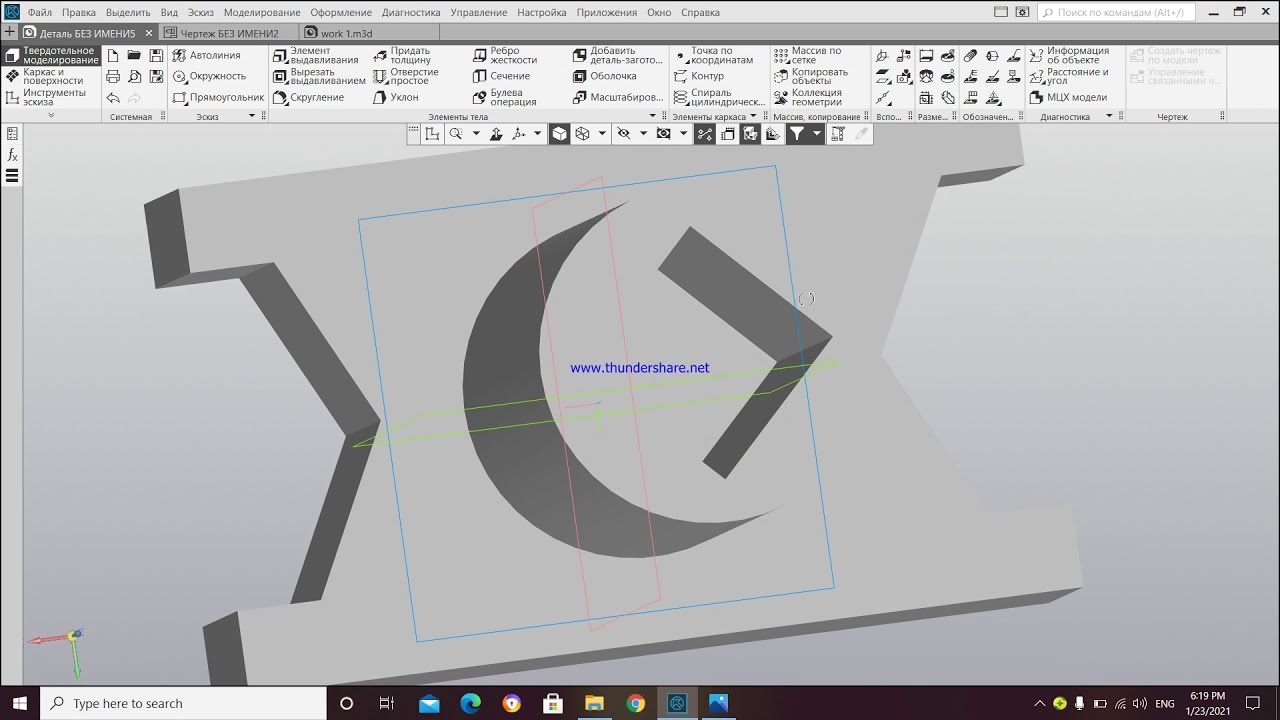Select the Оболочка shell tool

(605, 77)
